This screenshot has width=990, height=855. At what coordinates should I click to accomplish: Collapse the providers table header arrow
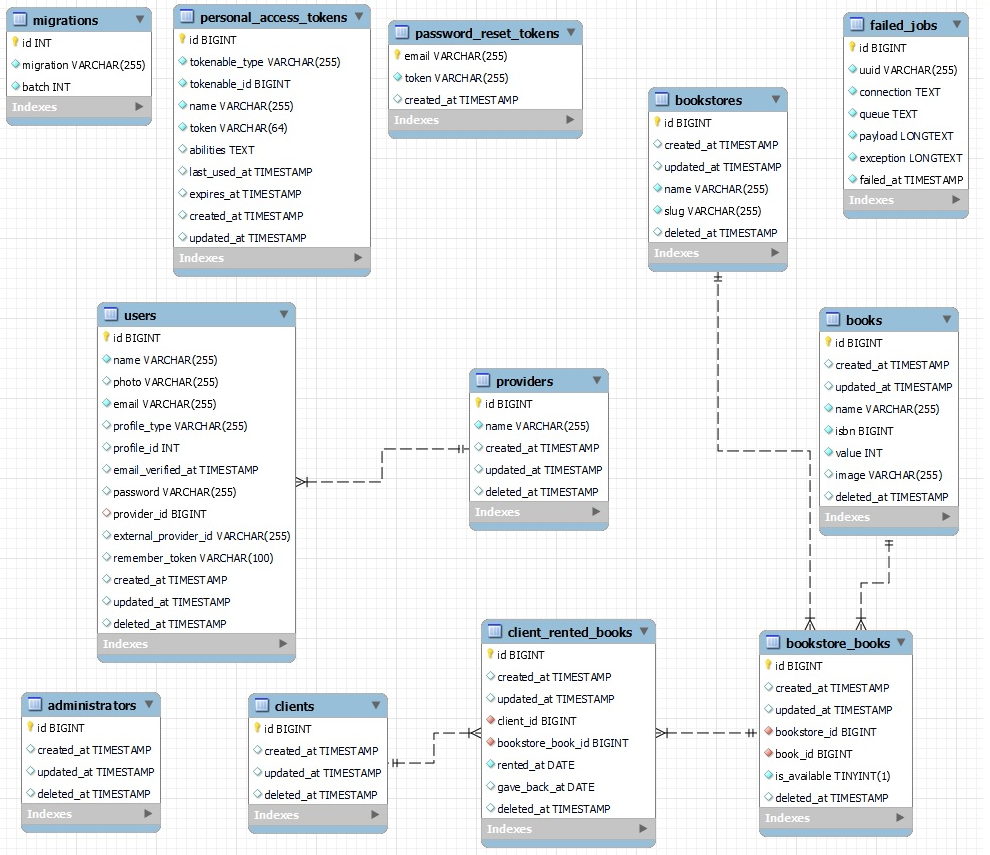pyautogui.click(x=596, y=380)
